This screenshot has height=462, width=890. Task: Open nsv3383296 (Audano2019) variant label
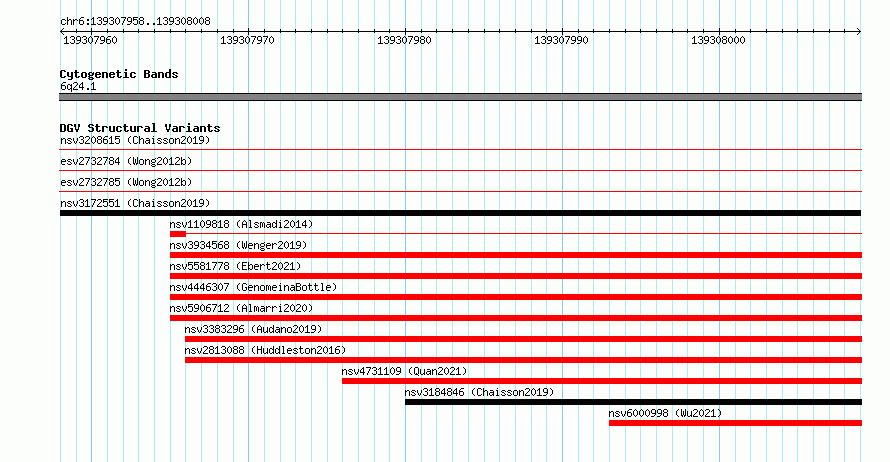(x=253, y=329)
